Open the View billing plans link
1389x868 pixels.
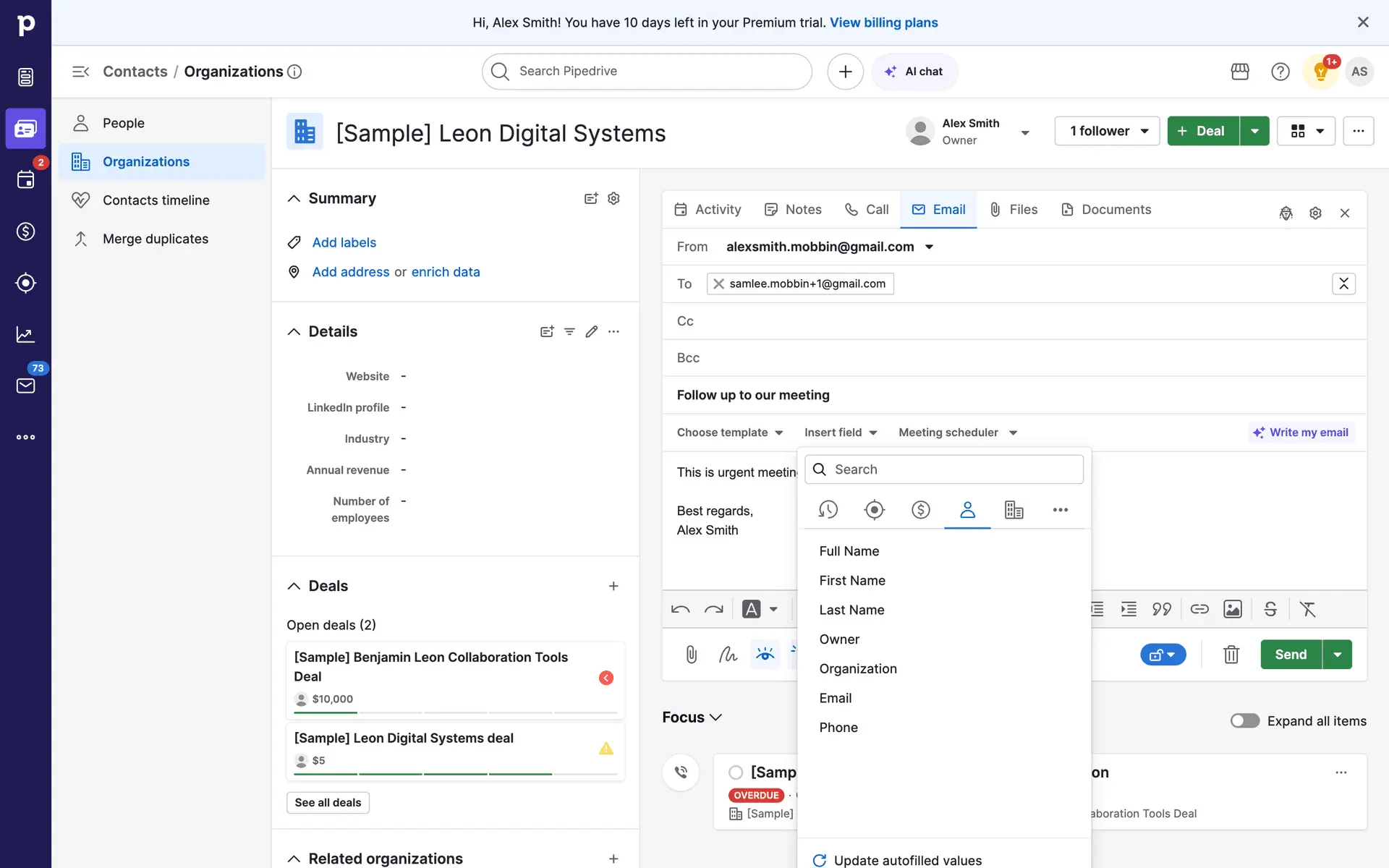point(883,22)
